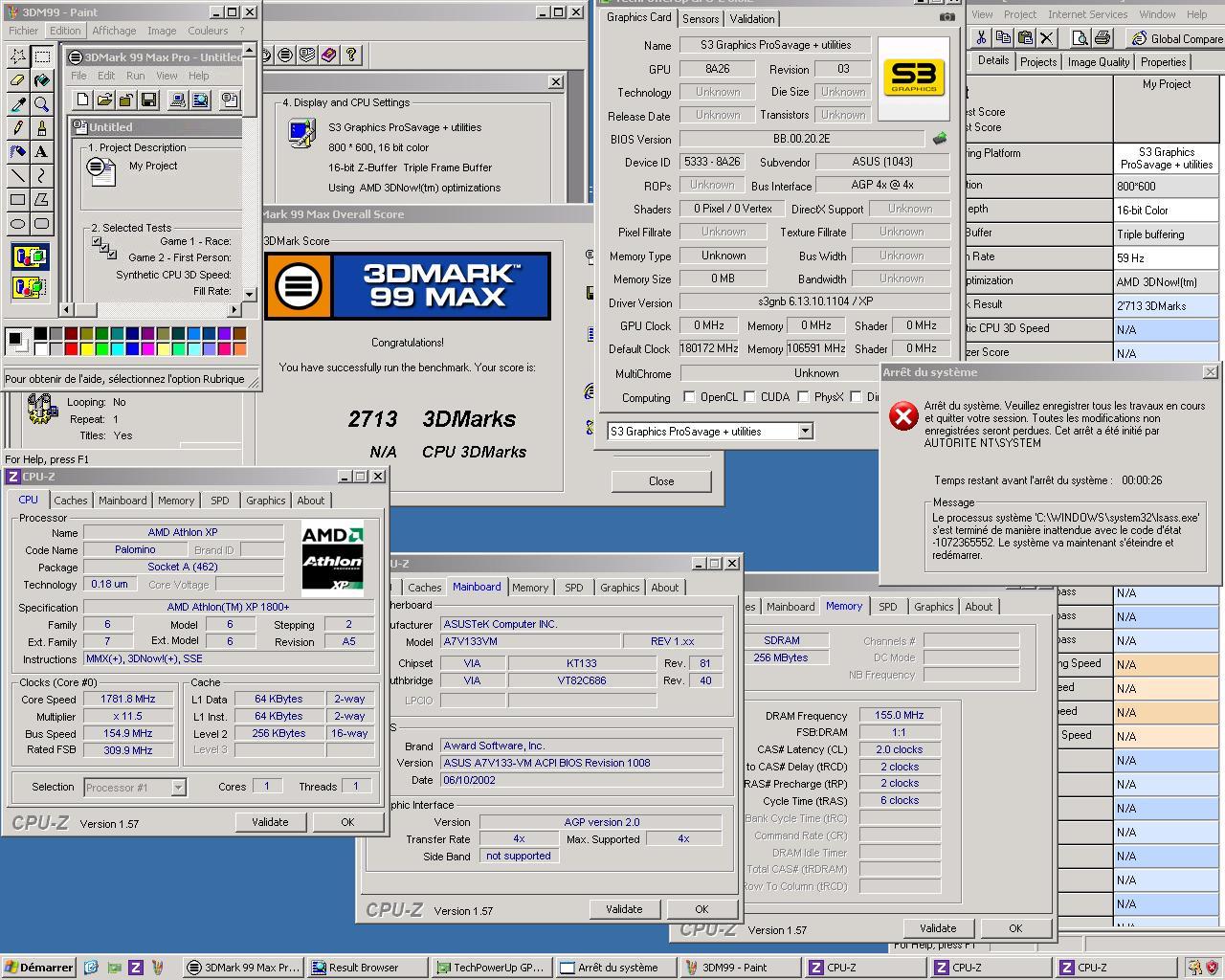Choose the Rounded rectangle tool
This screenshot has width=1225, height=980.
[42, 224]
